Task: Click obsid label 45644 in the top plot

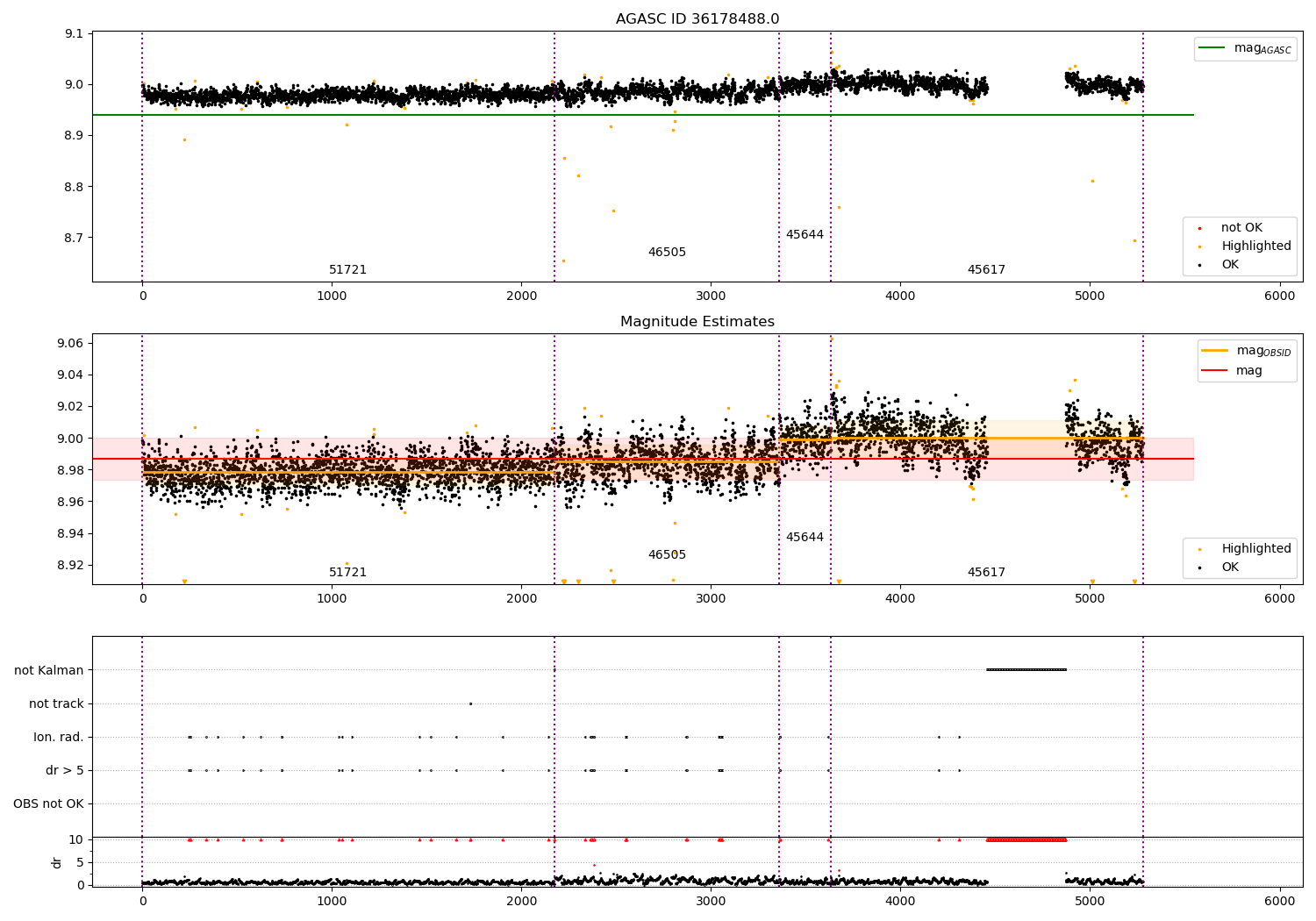Action: [x=805, y=235]
